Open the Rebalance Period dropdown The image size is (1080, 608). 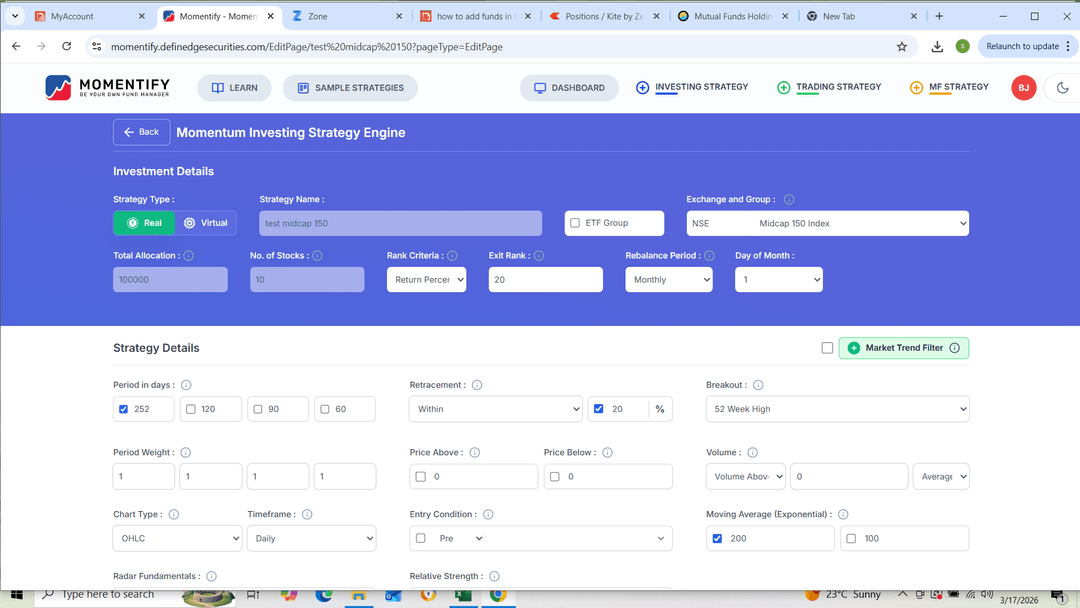pyautogui.click(x=668, y=280)
